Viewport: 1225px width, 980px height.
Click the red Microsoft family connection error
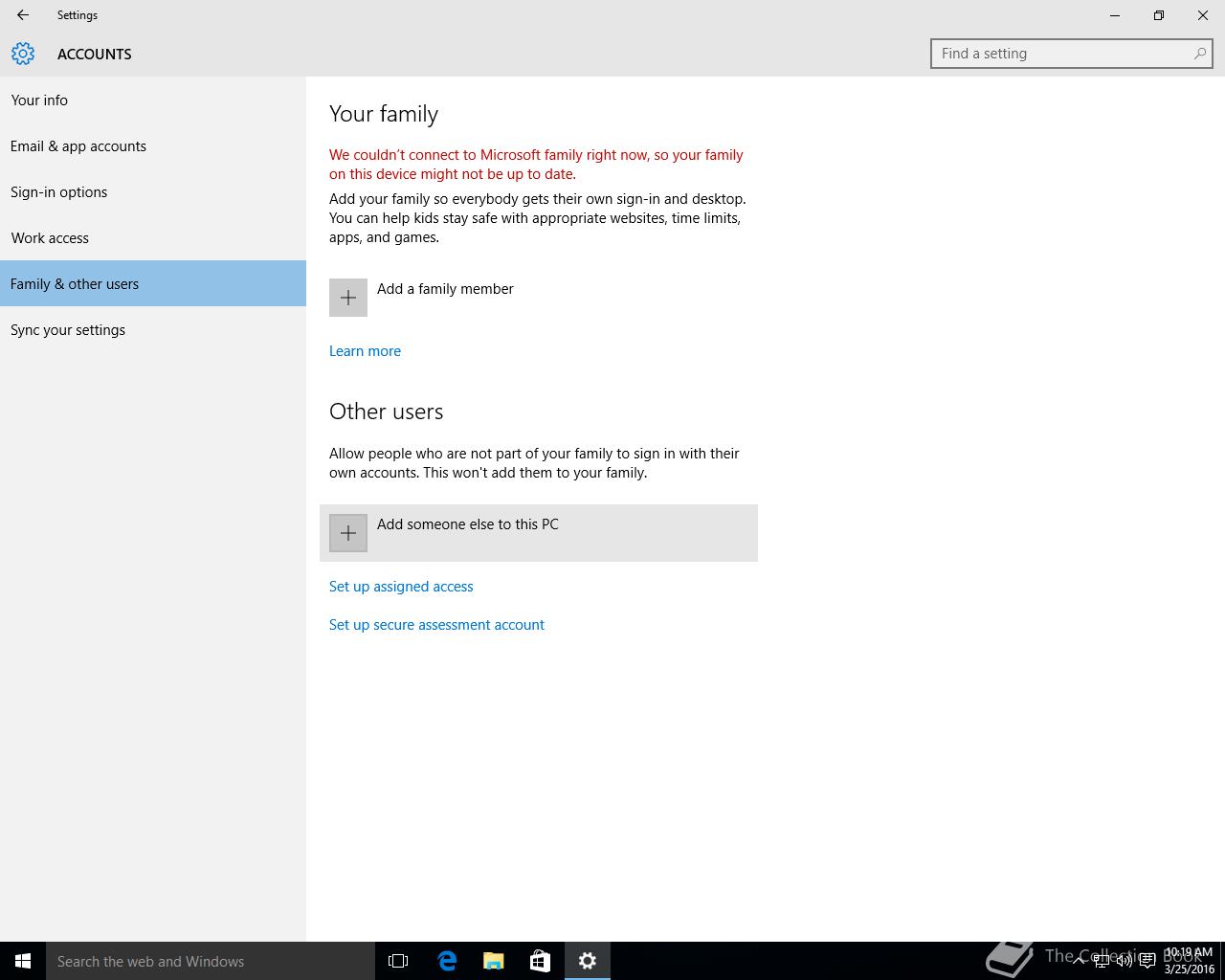(536, 165)
